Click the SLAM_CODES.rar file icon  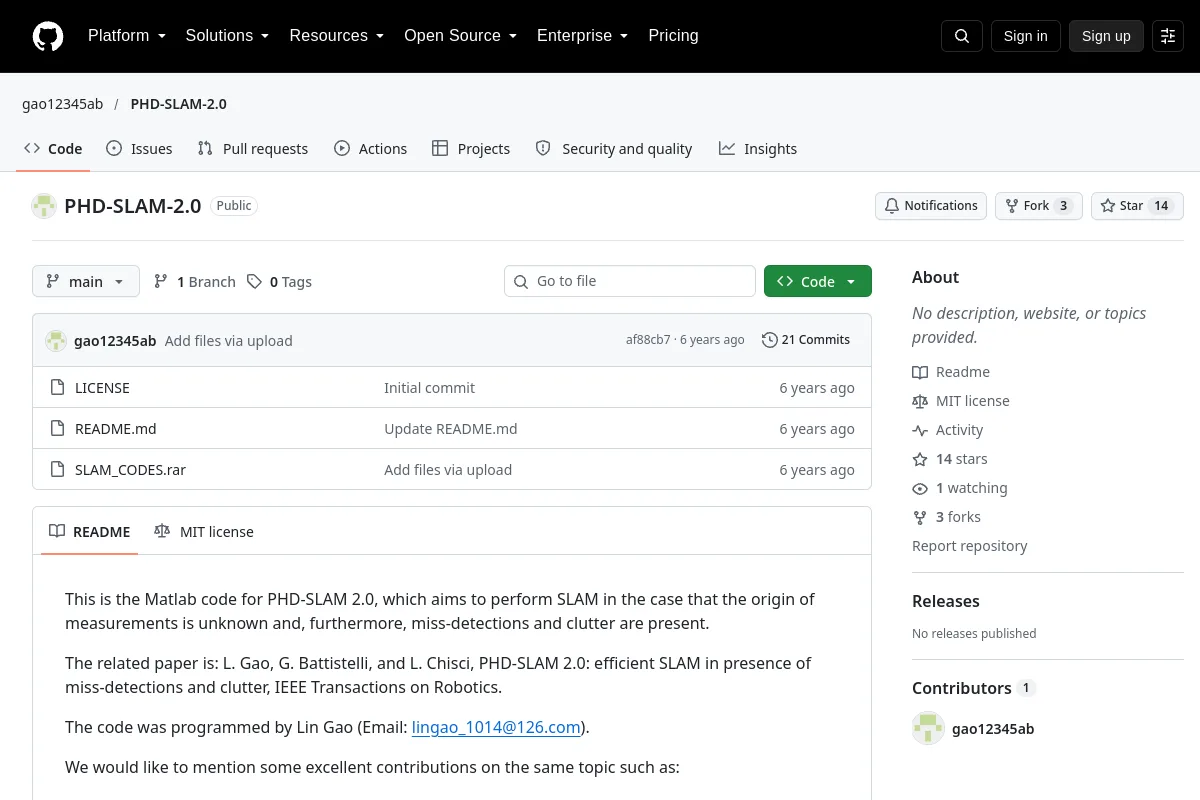(x=58, y=470)
